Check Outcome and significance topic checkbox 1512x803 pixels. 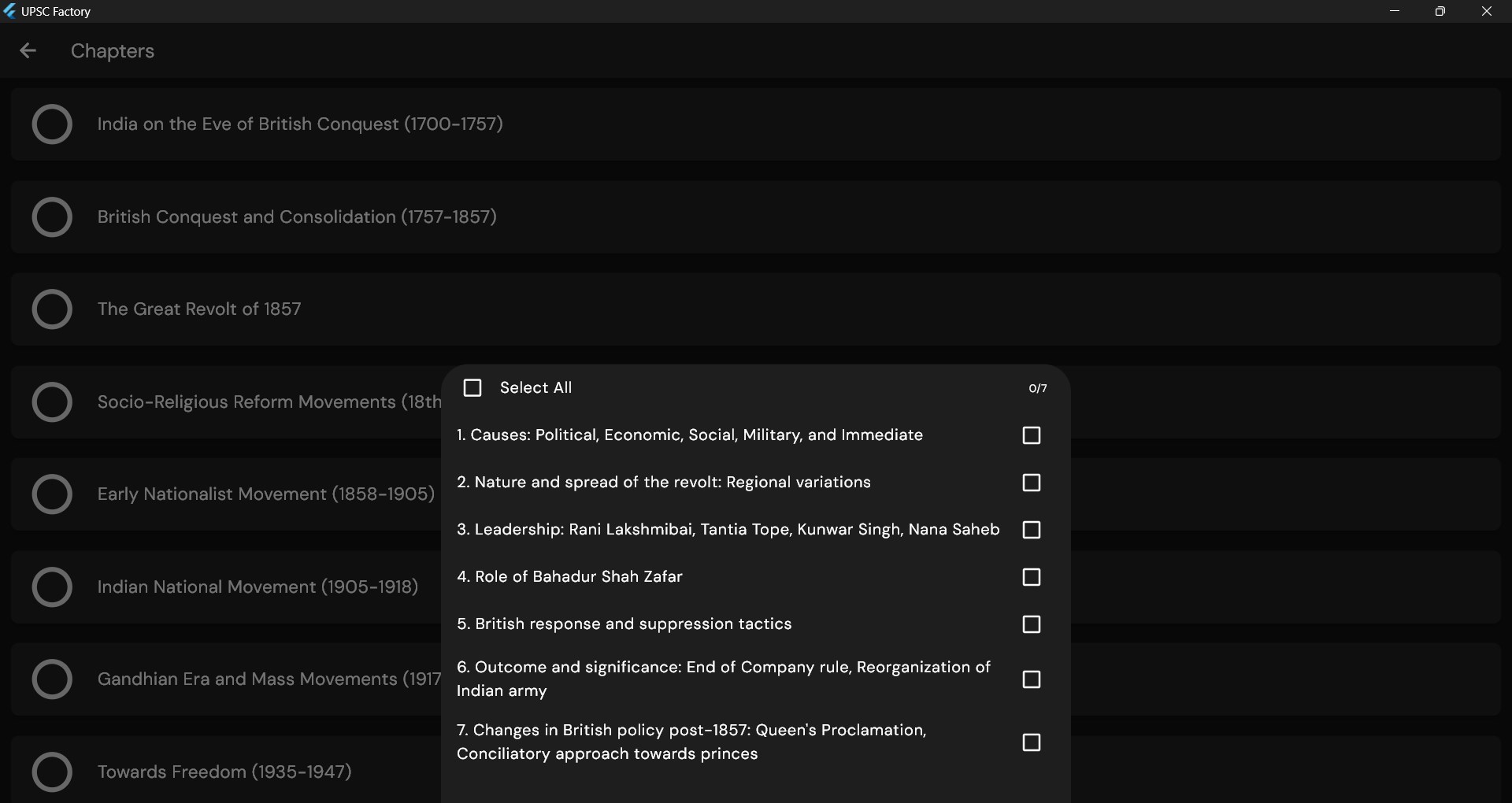pos(1031,679)
